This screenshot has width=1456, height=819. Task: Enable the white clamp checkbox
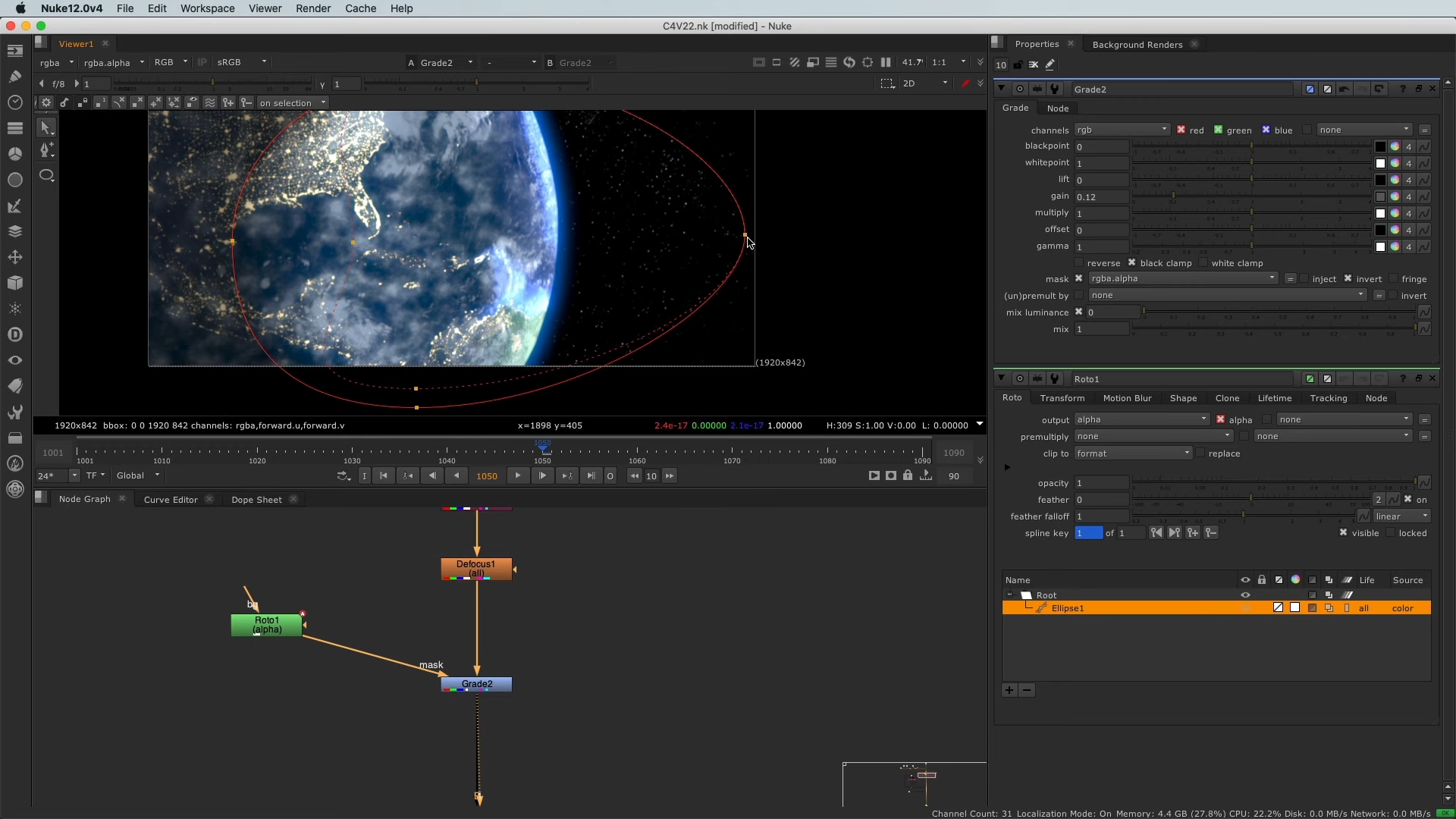1203,263
